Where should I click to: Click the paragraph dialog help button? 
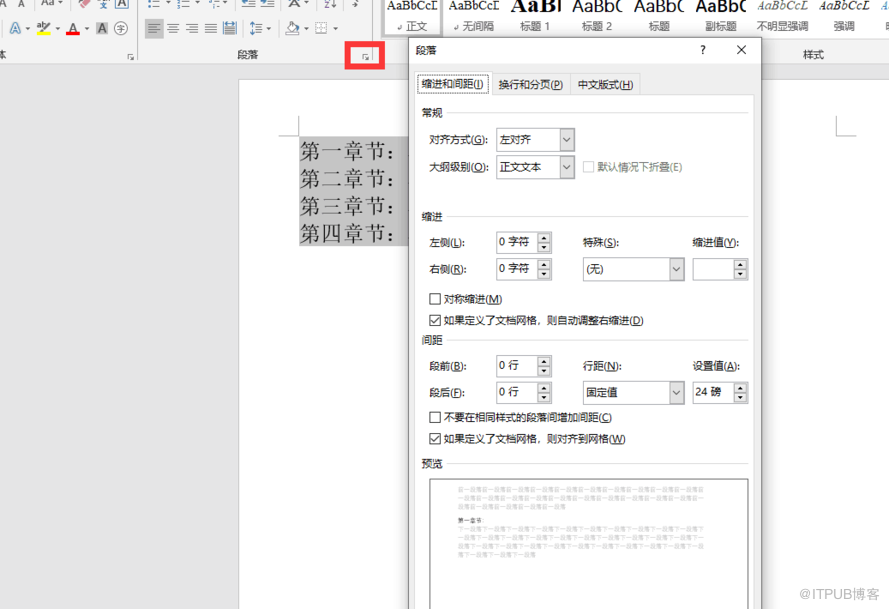click(x=703, y=50)
